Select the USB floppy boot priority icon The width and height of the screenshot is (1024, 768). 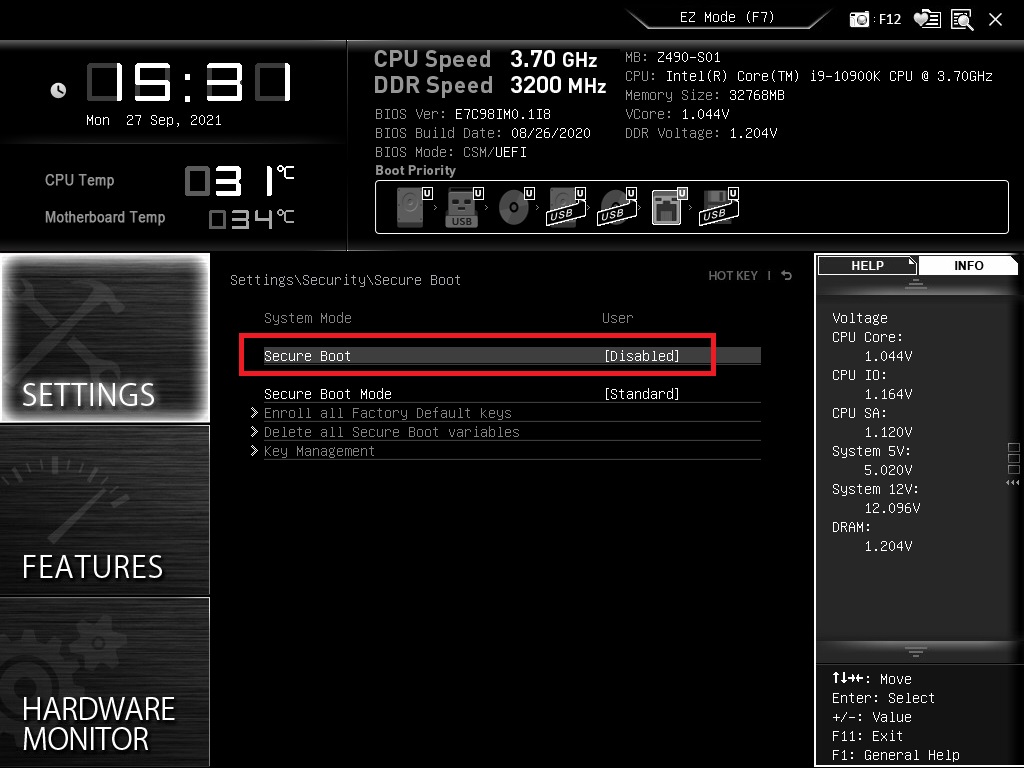point(719,207)
